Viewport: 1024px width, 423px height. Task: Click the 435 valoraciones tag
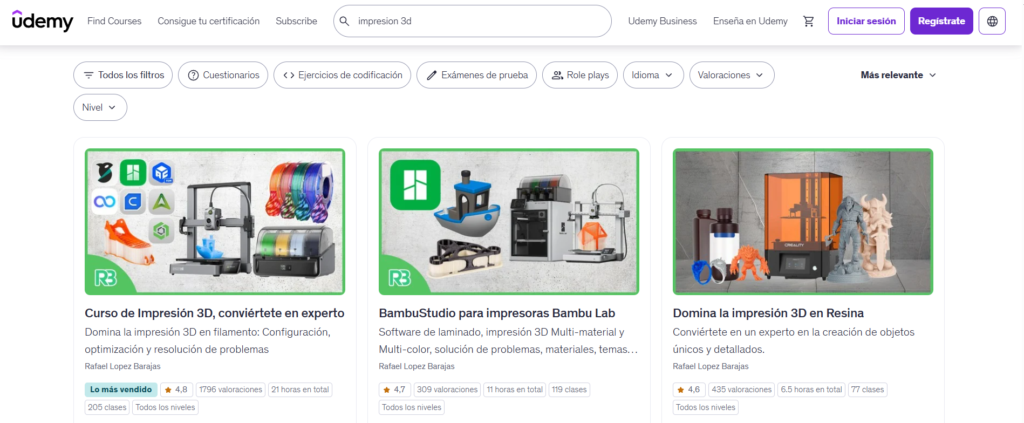coord(741,390)
